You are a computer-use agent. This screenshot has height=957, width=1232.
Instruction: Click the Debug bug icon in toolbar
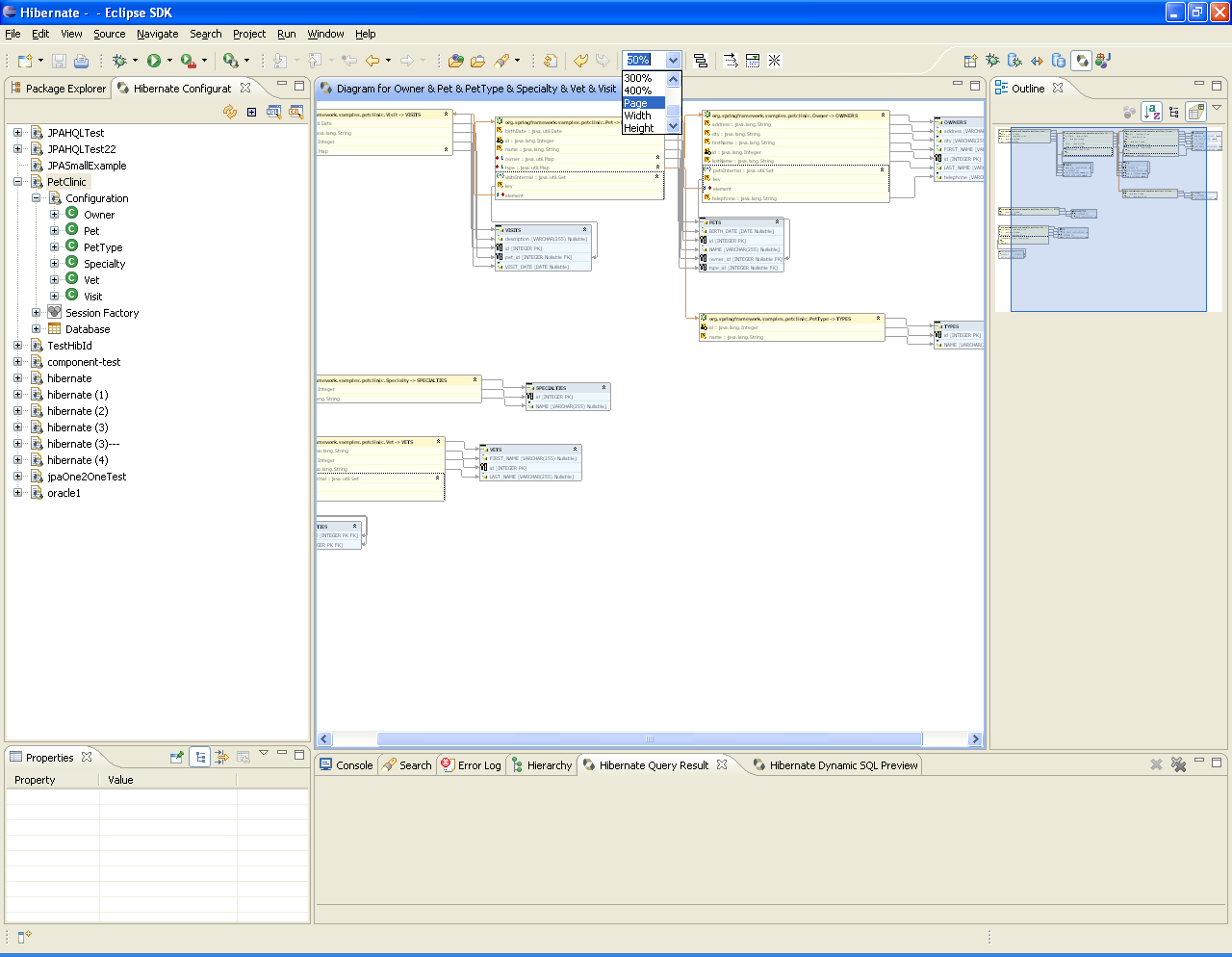coord(119,61)
